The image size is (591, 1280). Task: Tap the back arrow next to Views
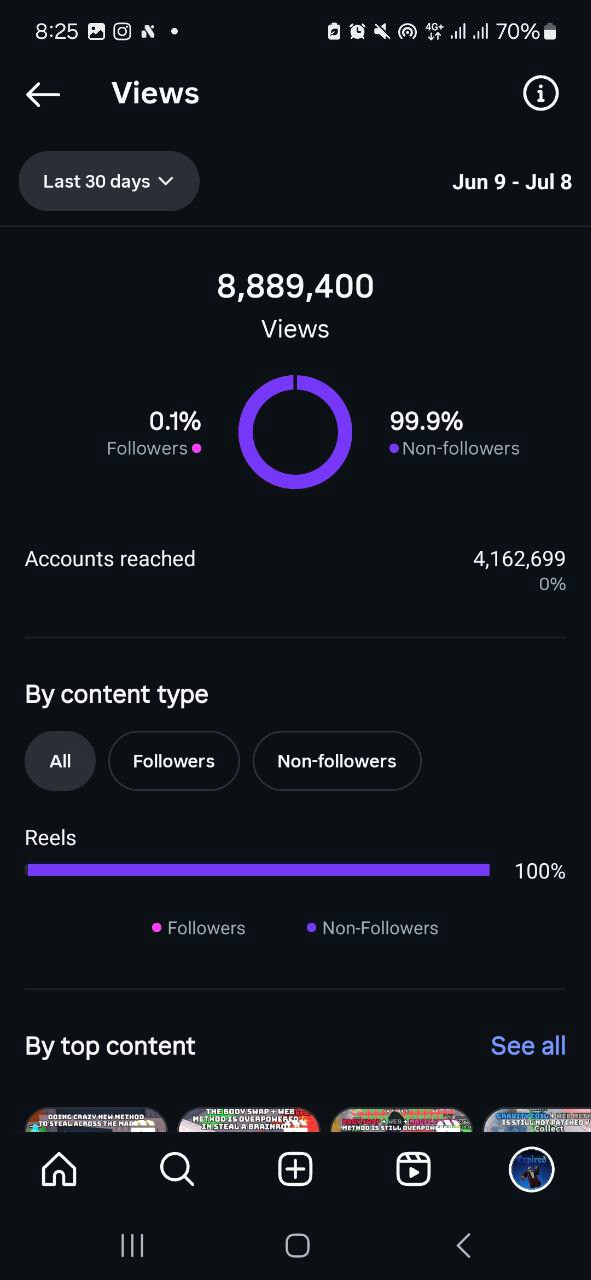[x=43, y=94]
